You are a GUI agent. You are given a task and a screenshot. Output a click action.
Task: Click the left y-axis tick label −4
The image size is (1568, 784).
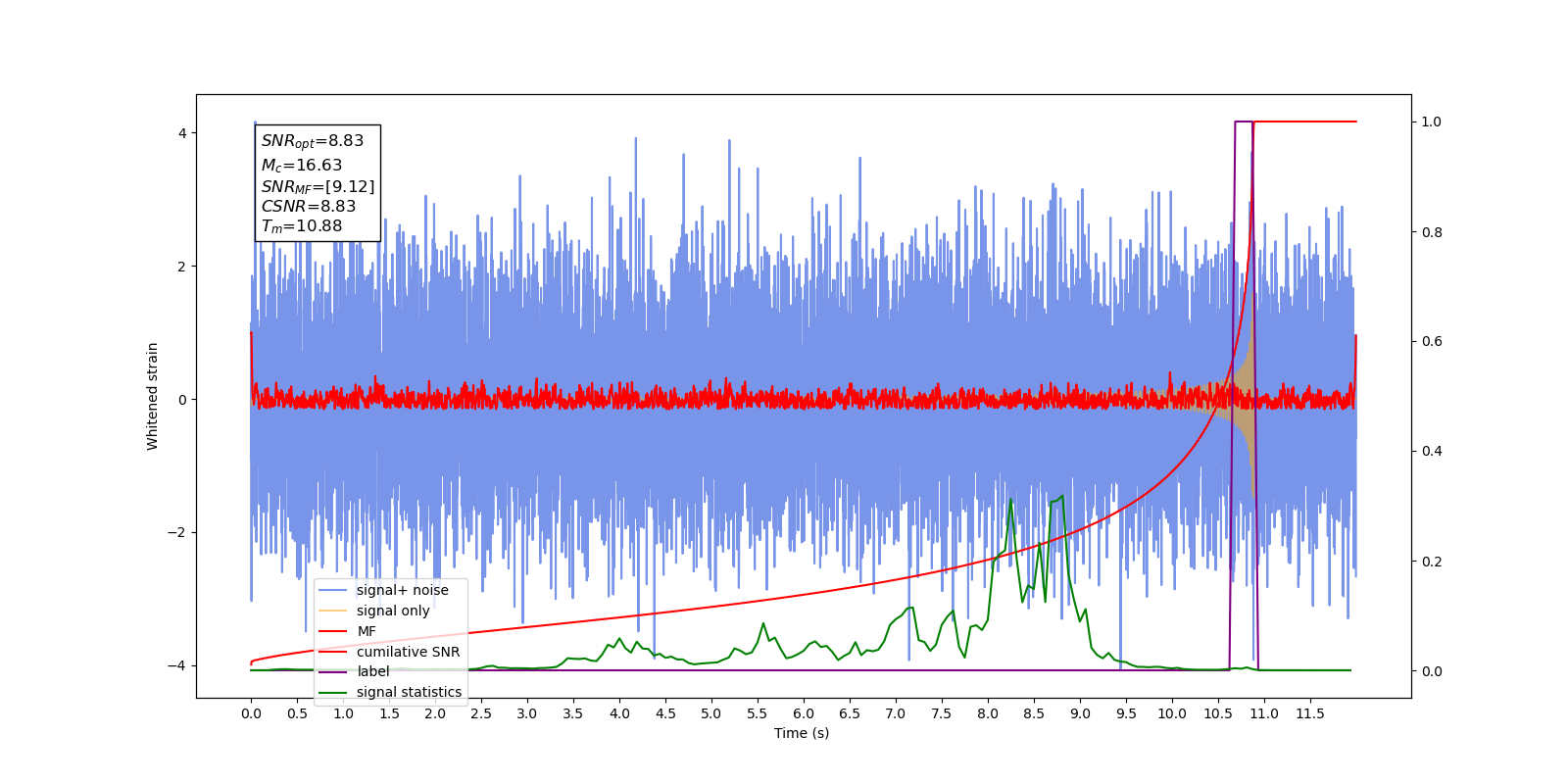click(177, 665)
